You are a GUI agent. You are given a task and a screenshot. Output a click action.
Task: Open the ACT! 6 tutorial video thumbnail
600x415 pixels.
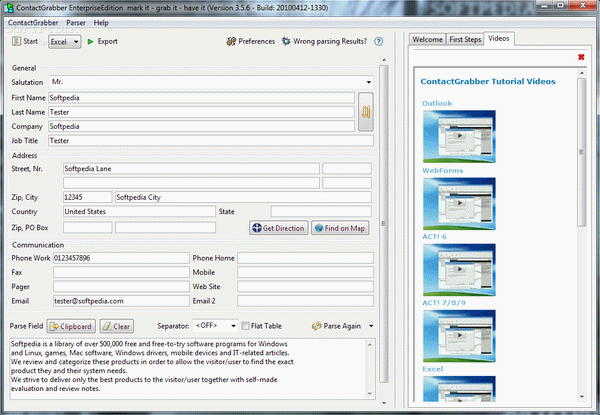coord(459,270)
